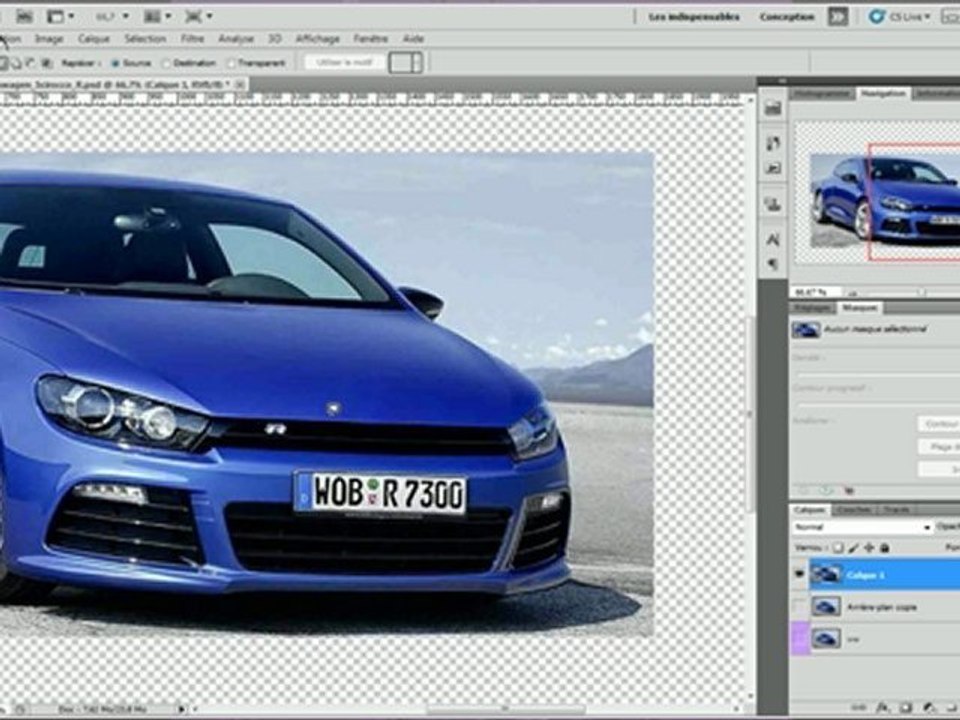The height and width of the screenshot is (720, 960).
Task: Toggle visibility of the bottom purple-tagged layer
Action: pyautogui.click(x=799, y=639)
